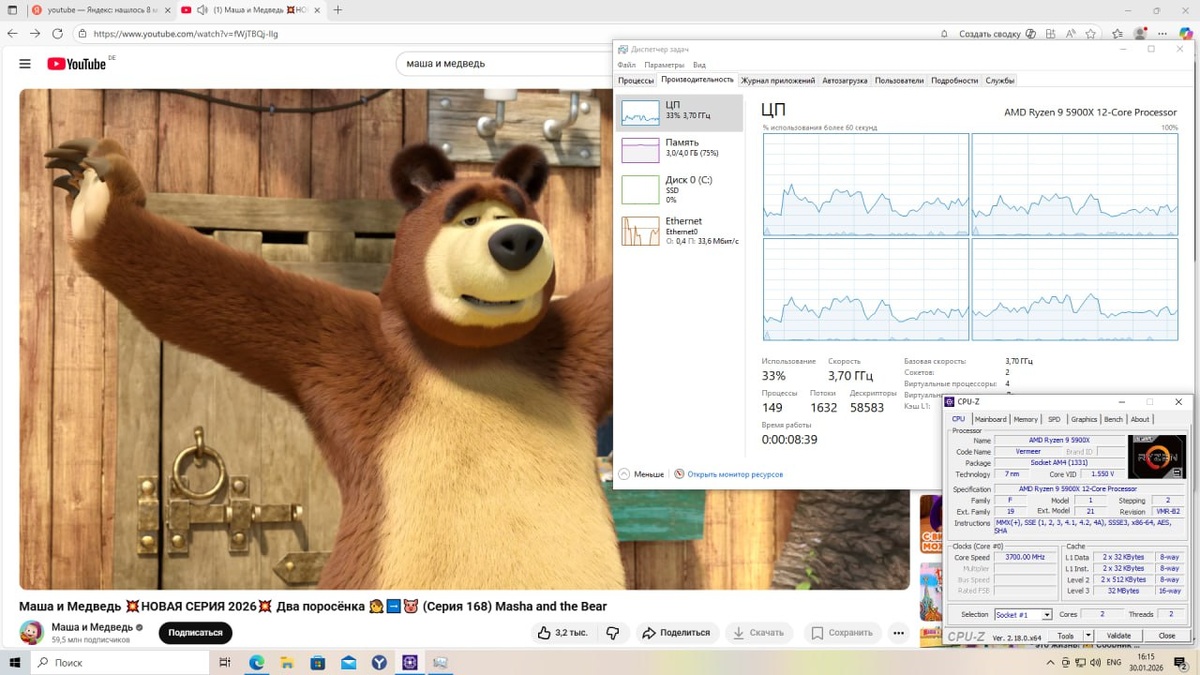Open SPD tab in CPU-Z
The height and width of the screenshot is (675, 1200).
click(x=1054, y=419)
